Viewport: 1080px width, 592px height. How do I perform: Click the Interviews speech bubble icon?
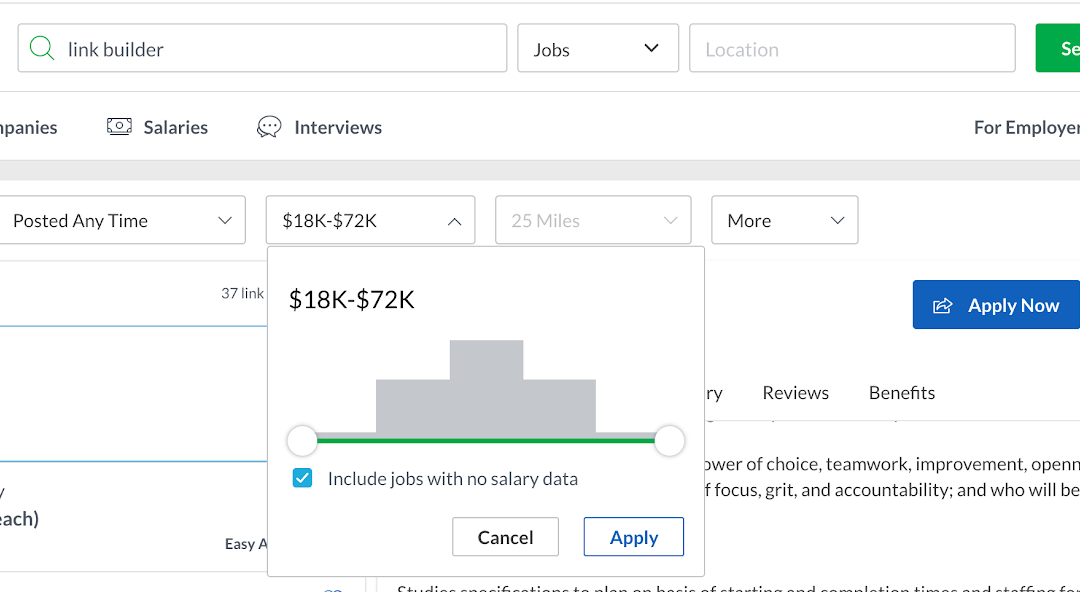pos(269,127)
